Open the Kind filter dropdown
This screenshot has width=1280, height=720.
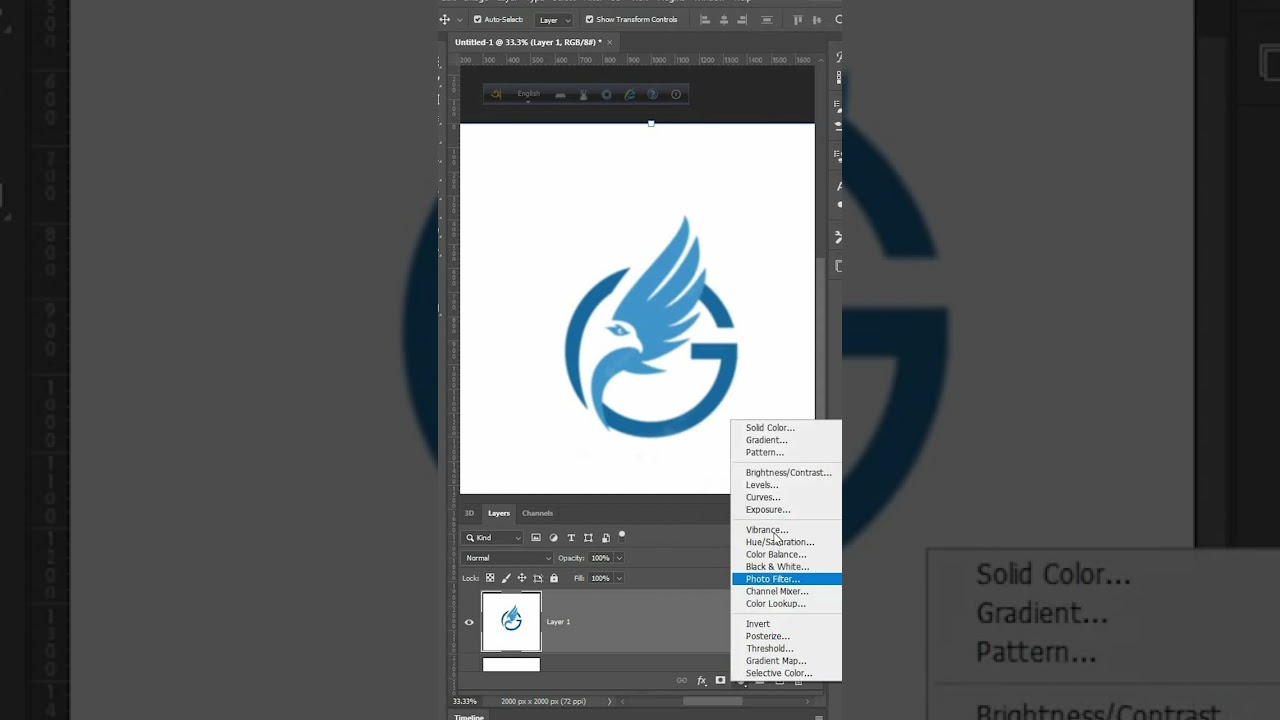coord(493,538)
